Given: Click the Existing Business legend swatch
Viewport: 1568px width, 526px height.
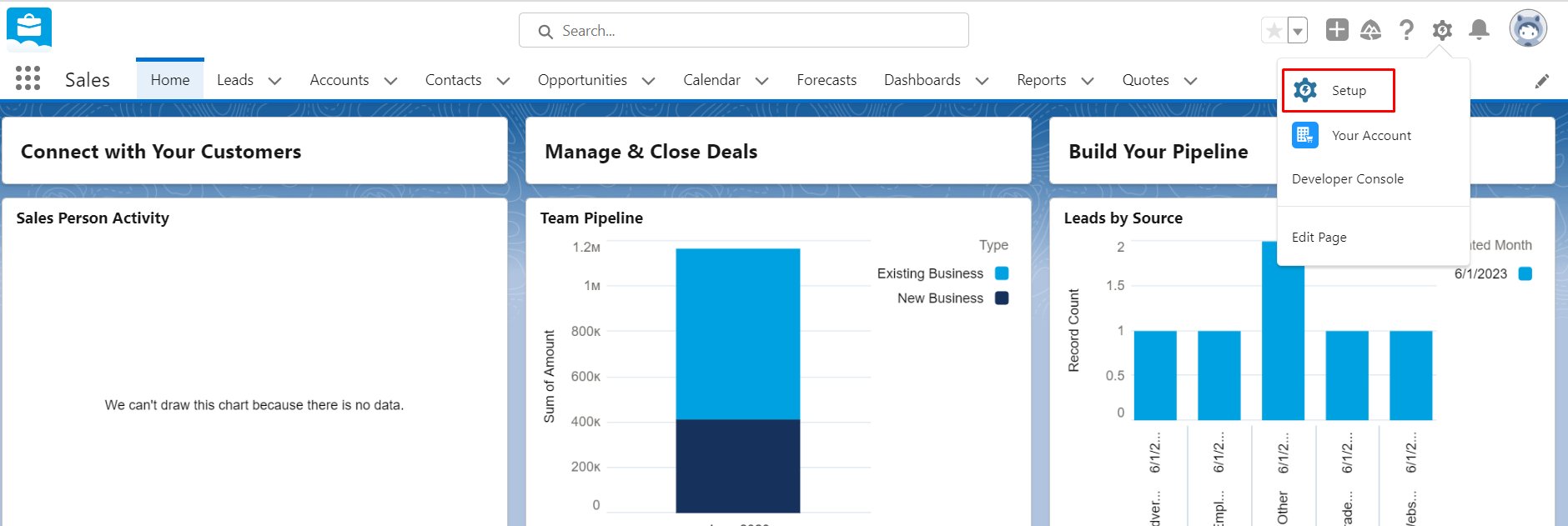Looking at the screenshot, I should point(1002,273).
